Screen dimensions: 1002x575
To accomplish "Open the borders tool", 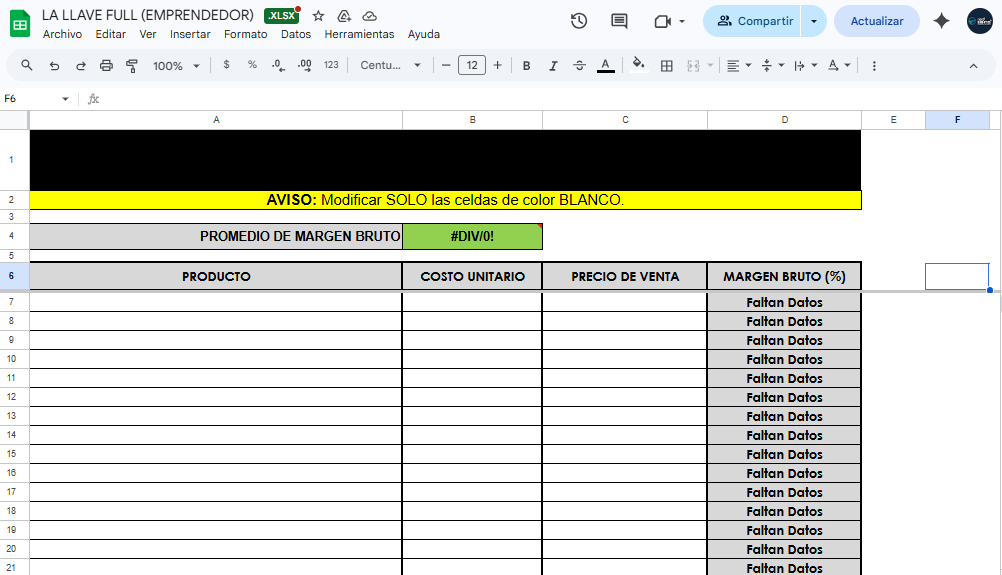I will [667, 66].
